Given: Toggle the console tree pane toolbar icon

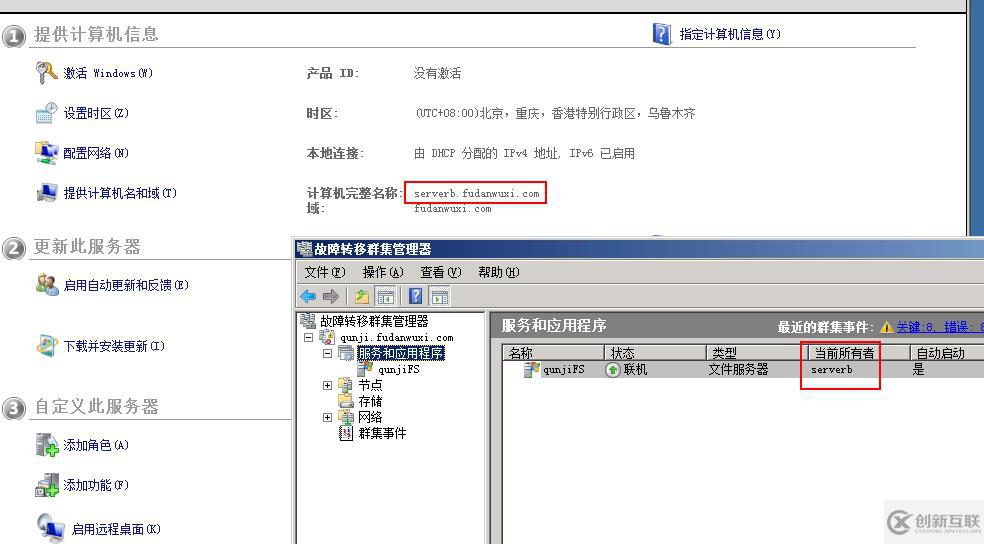Looking at the screenshot, I should (385, 296).
